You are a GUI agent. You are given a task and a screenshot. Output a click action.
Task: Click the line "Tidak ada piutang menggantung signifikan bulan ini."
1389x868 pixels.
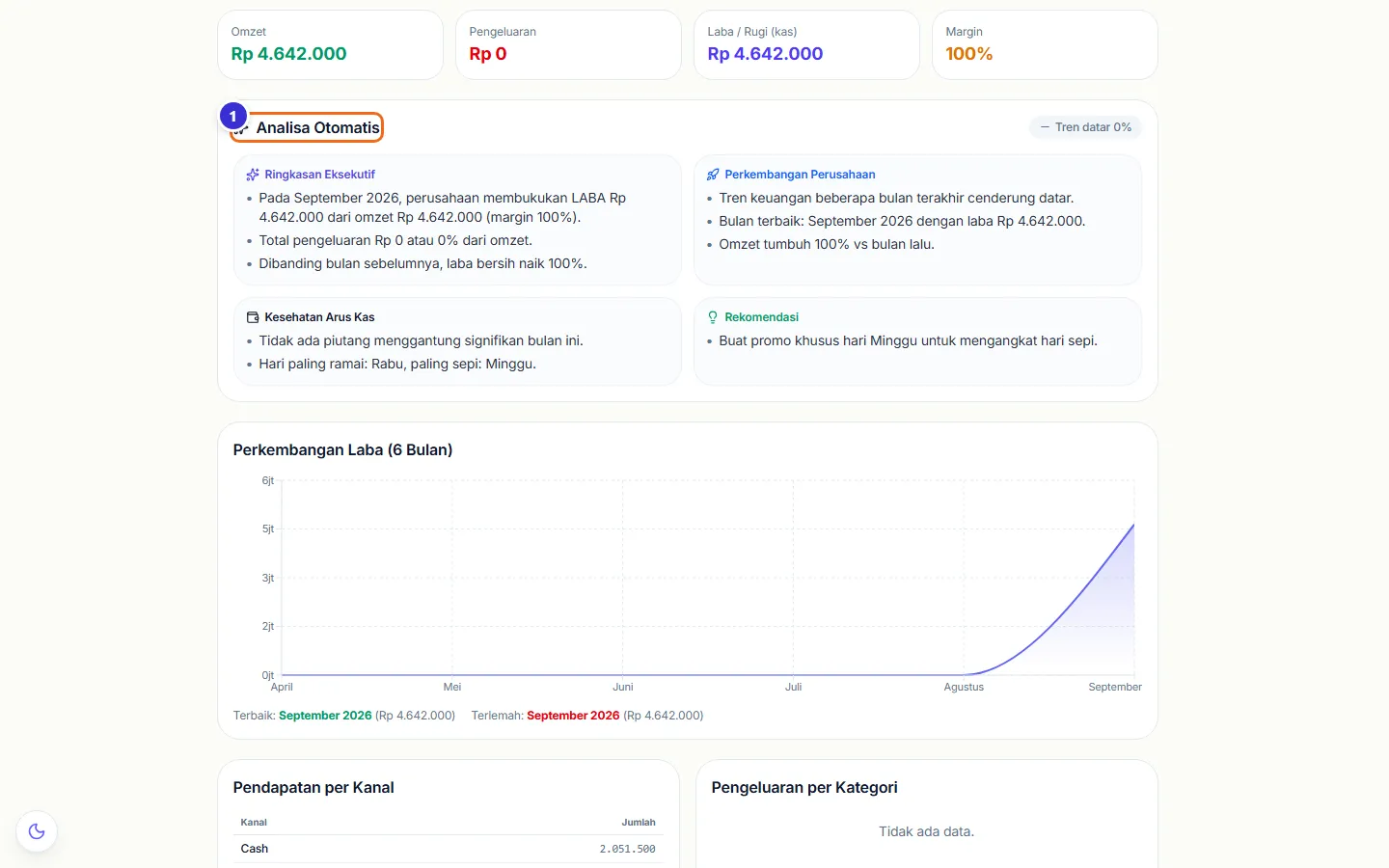421,340
